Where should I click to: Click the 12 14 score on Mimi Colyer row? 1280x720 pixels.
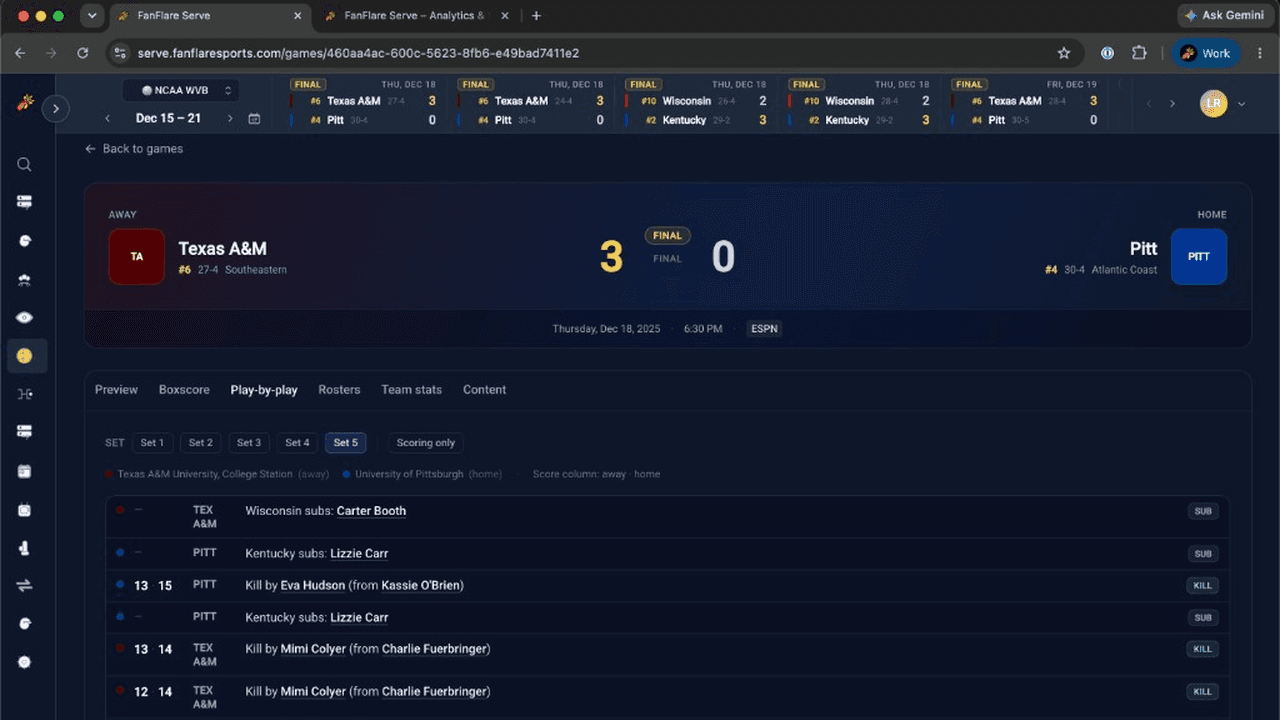click(x=153, y=692)
